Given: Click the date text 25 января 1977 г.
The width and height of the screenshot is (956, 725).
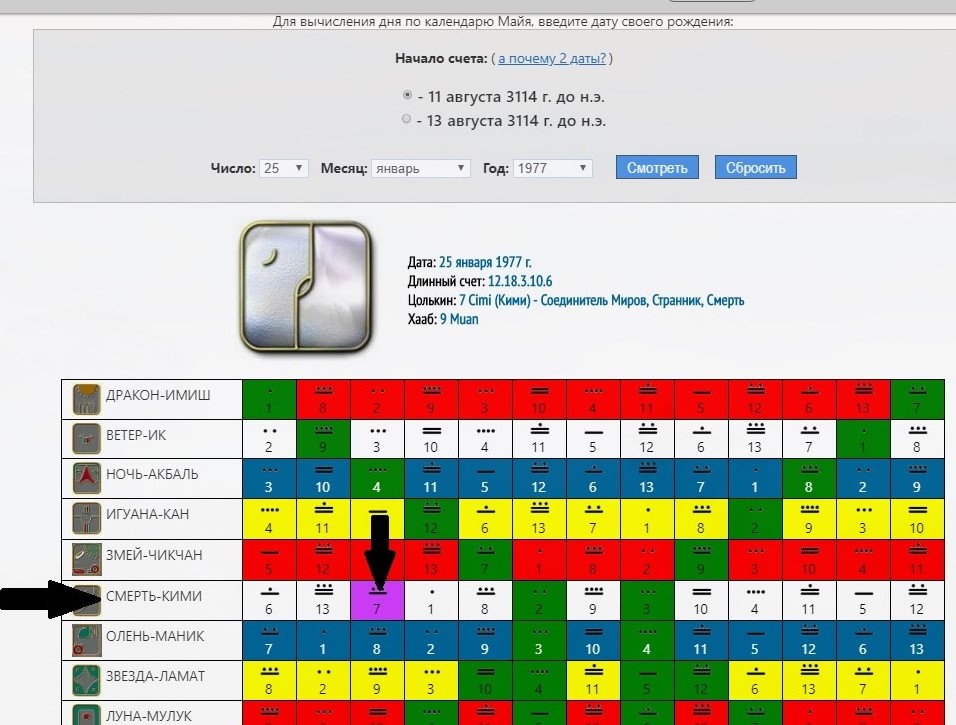Looking at the screenshot, I should coord(485,262).
